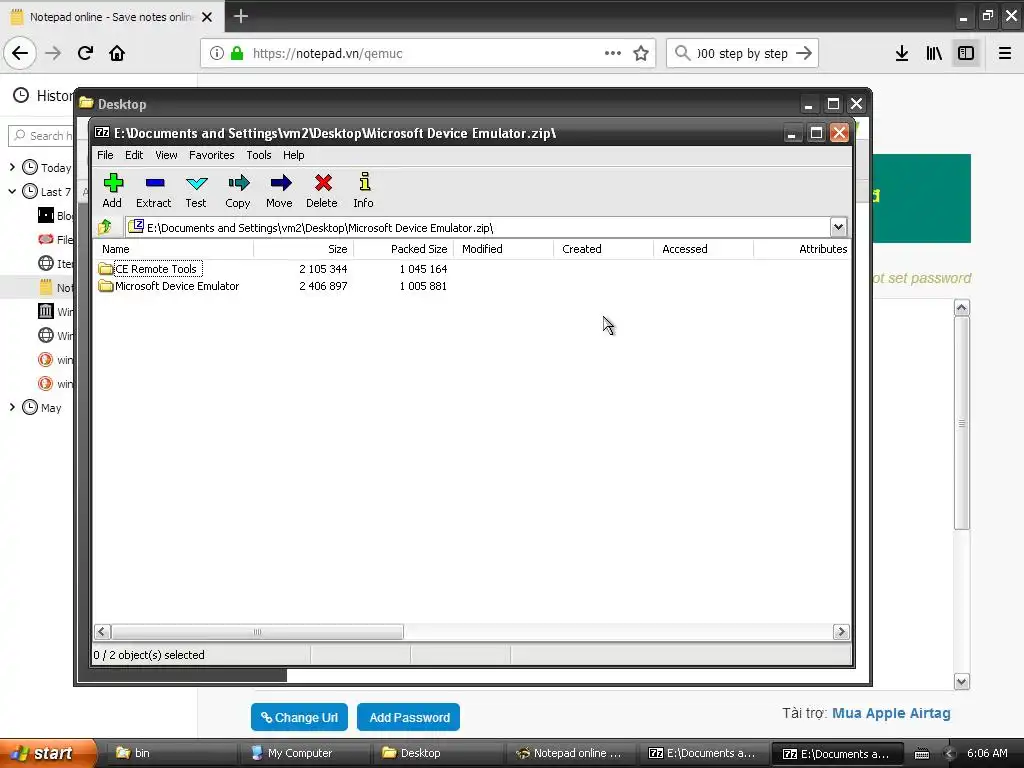
Task: Sort by Created column header
Action: pos(603,249)
